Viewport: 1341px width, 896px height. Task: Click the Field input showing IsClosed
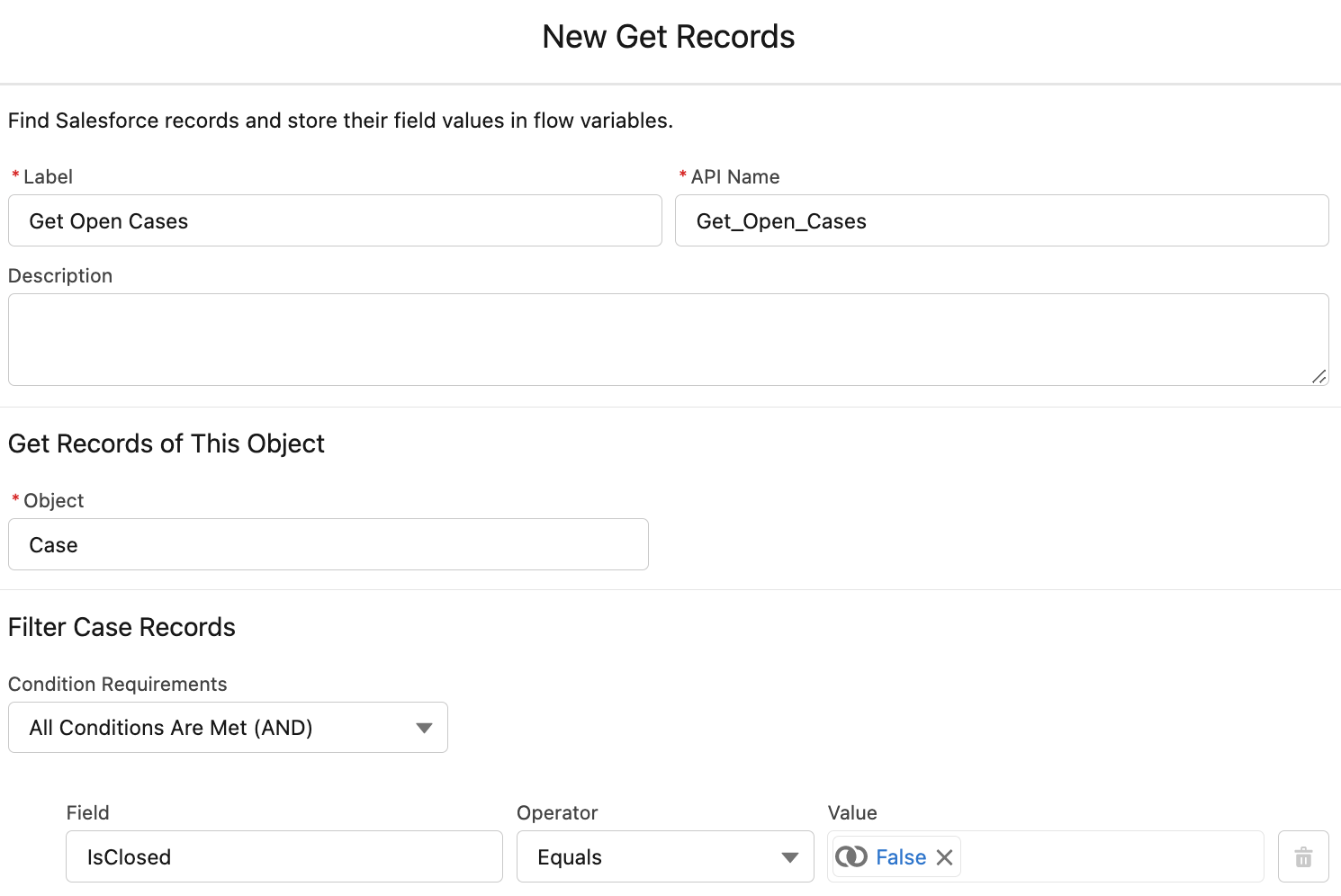click(x=283, y=857)
